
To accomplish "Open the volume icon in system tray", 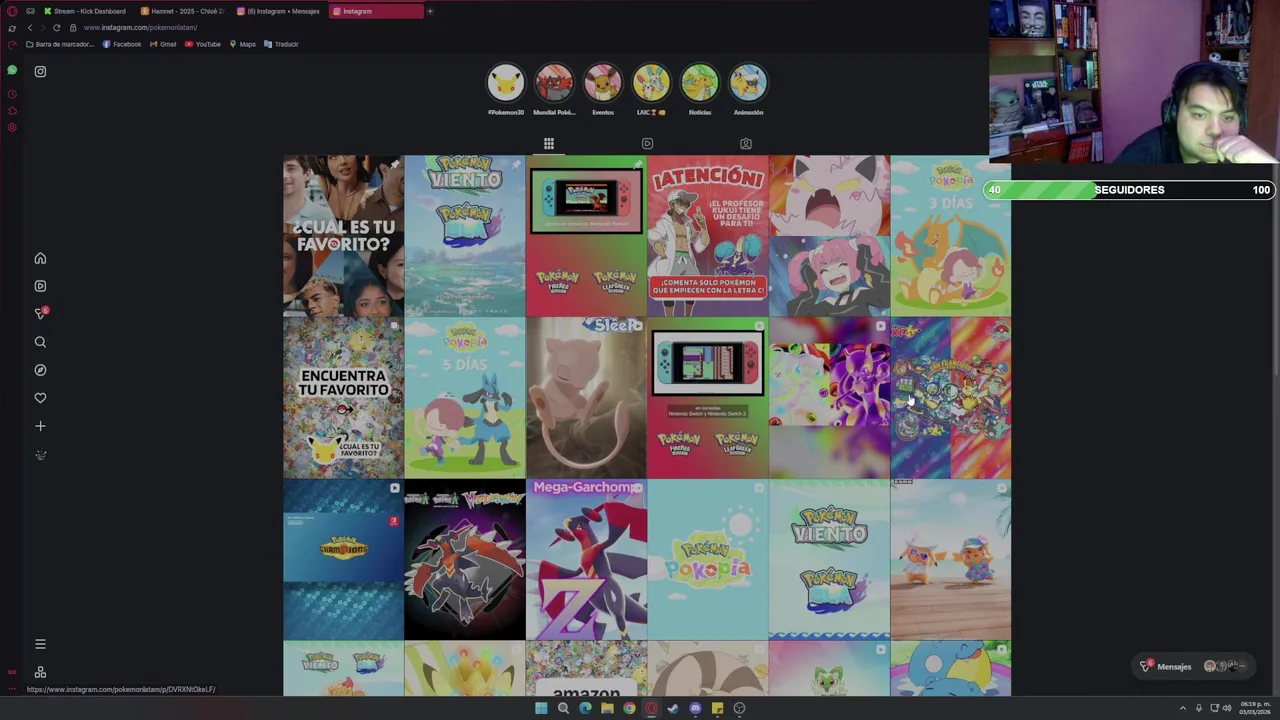I will tap(1228, 708).
